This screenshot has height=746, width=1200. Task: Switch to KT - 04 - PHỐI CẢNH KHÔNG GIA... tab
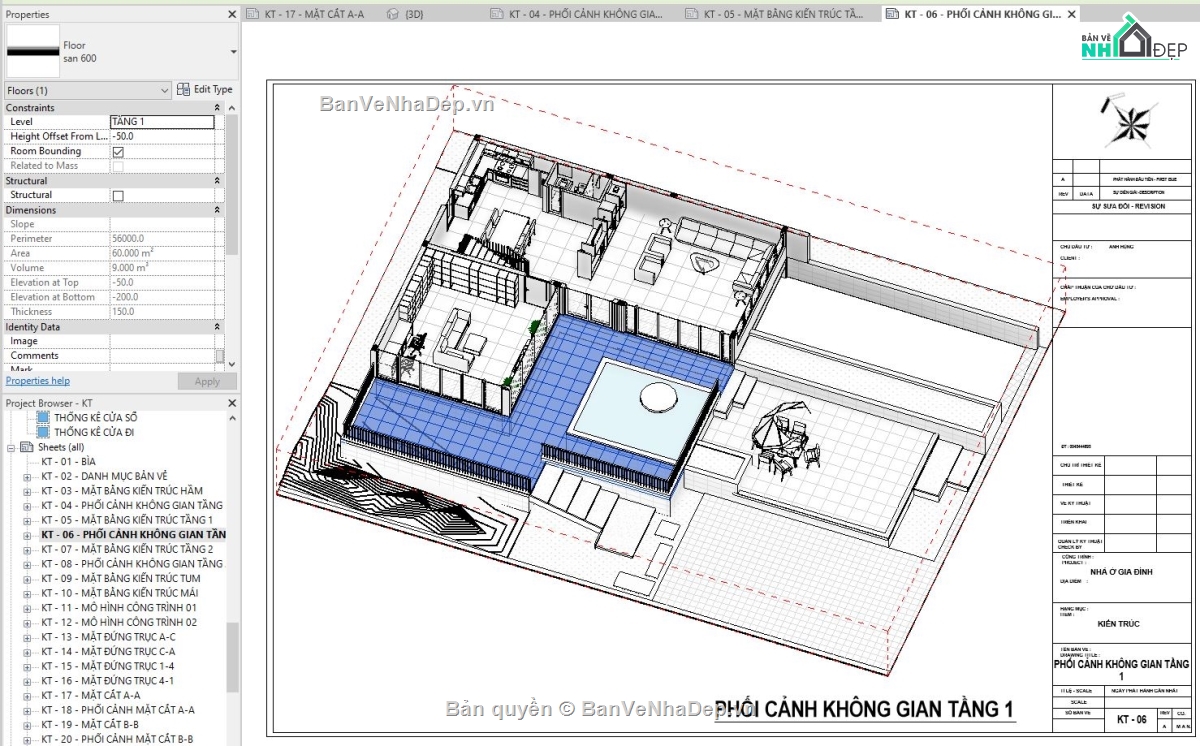pyautogui.click(x=584, y=14)
